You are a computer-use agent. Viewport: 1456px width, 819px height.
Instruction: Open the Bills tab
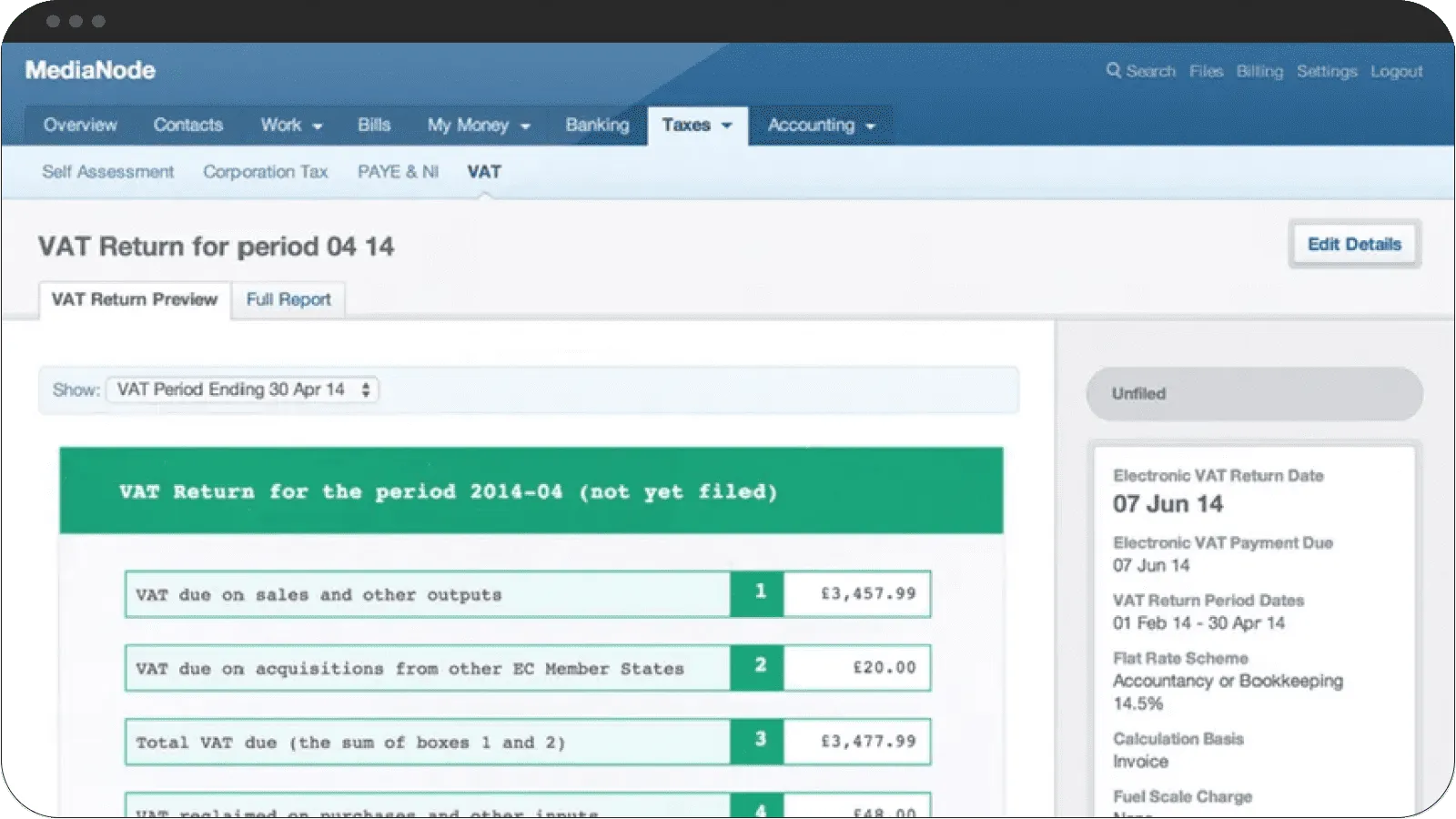tap(374, 125)
